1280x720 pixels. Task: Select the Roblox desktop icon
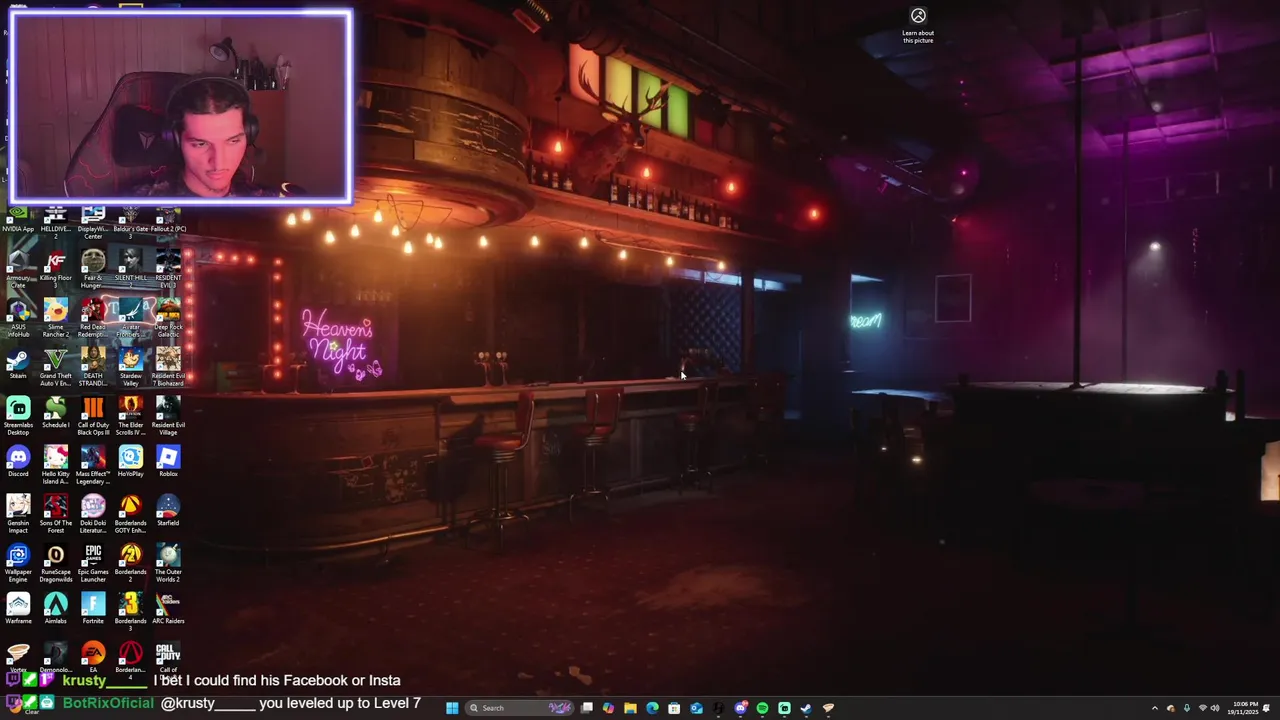(x=168, y=461)
